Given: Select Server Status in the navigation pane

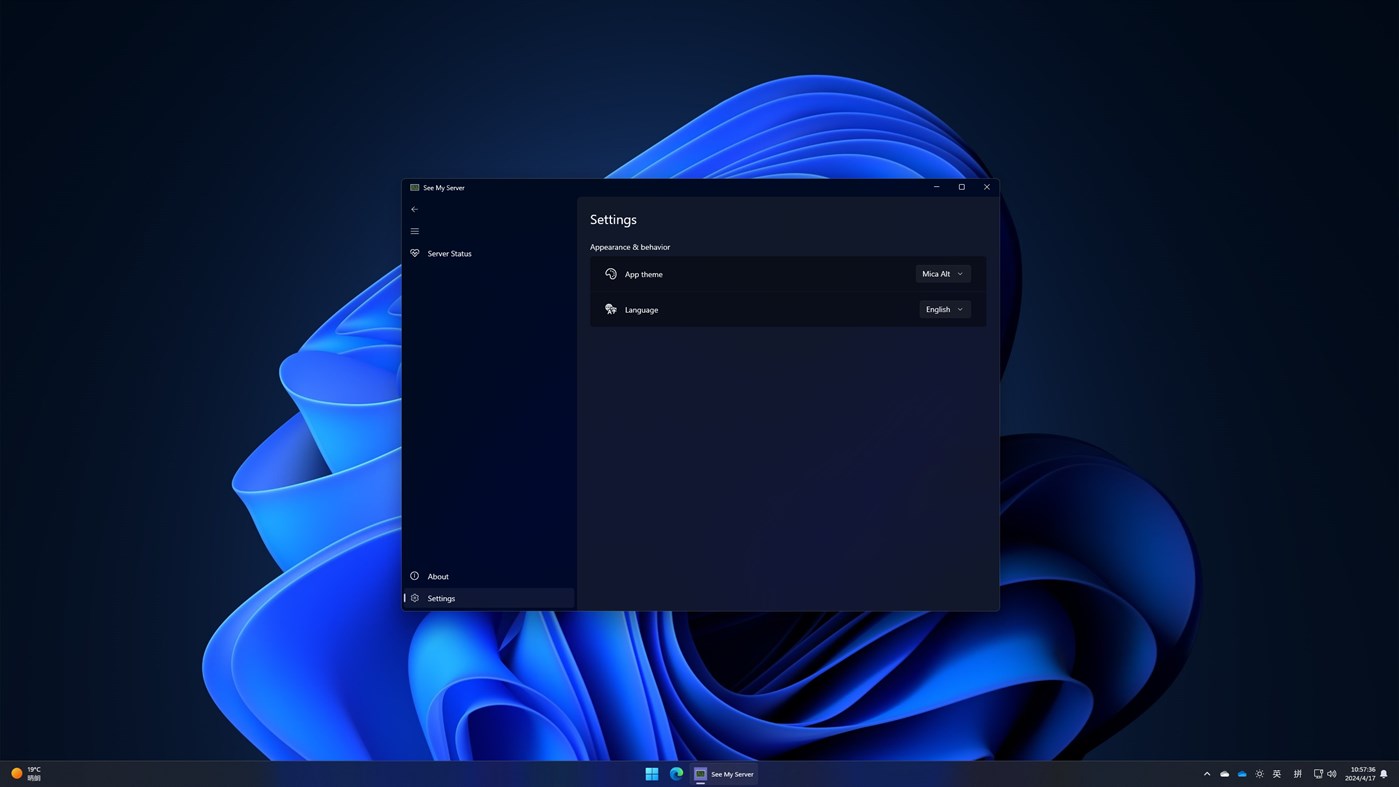Looking at the screenshot, I should tap(449, 253).
